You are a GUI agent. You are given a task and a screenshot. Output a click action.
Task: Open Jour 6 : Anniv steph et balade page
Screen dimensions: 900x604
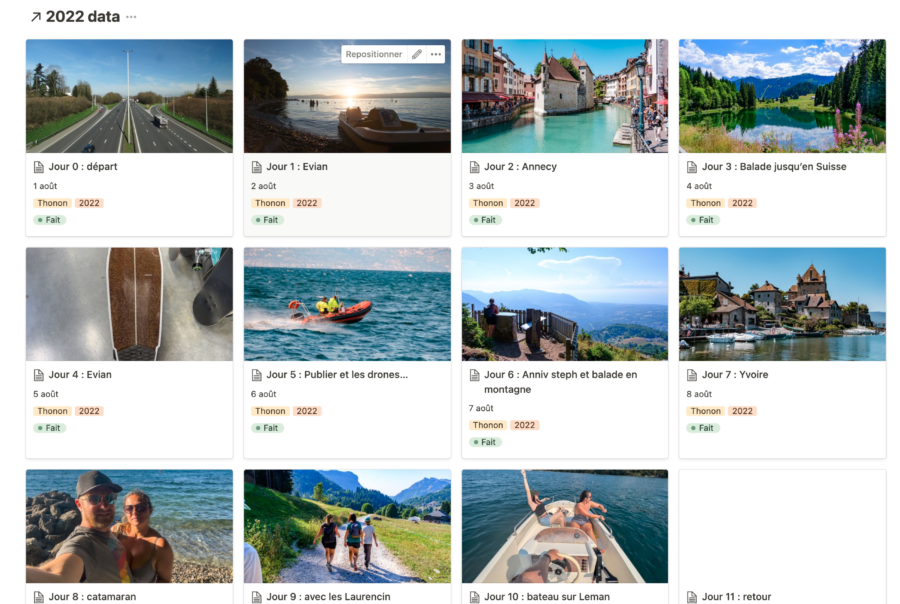coord(560,382)
